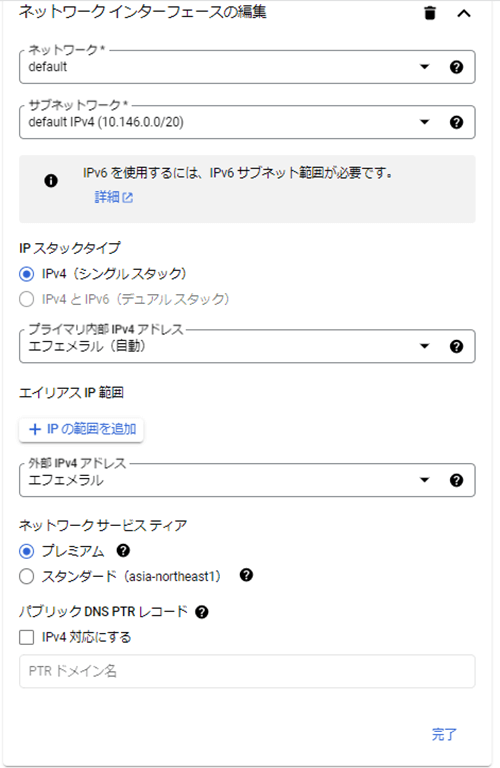
Task: Open the 詳細 link about IPv6
Action: pyautogui.click(x=113, y=197)
